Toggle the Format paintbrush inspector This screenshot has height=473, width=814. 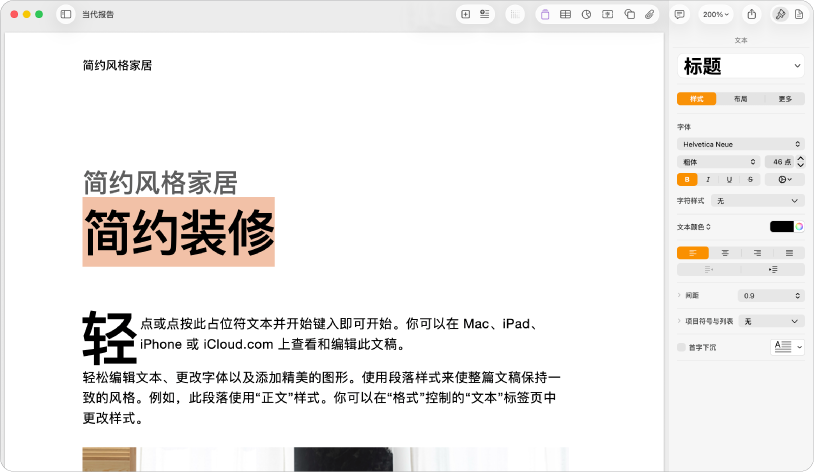pos(780,15)
